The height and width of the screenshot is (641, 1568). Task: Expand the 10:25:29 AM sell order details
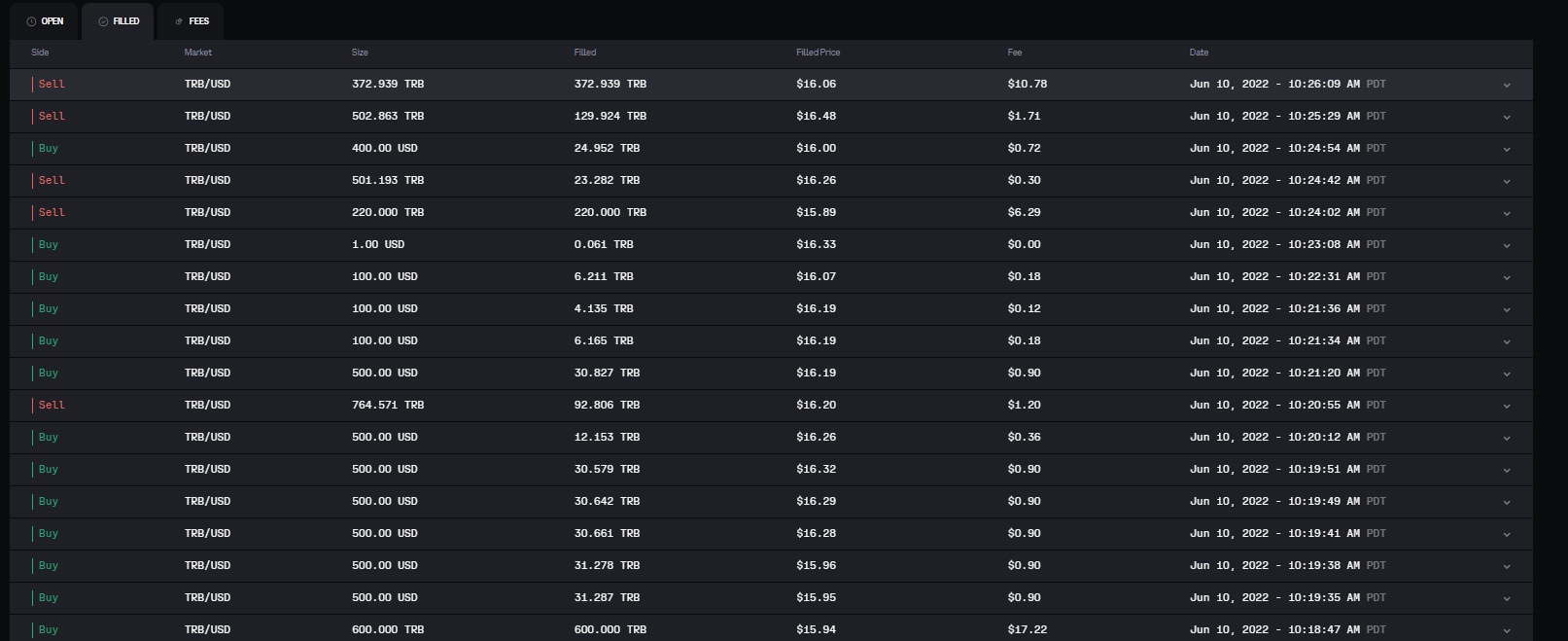[x=1507, y=117]
